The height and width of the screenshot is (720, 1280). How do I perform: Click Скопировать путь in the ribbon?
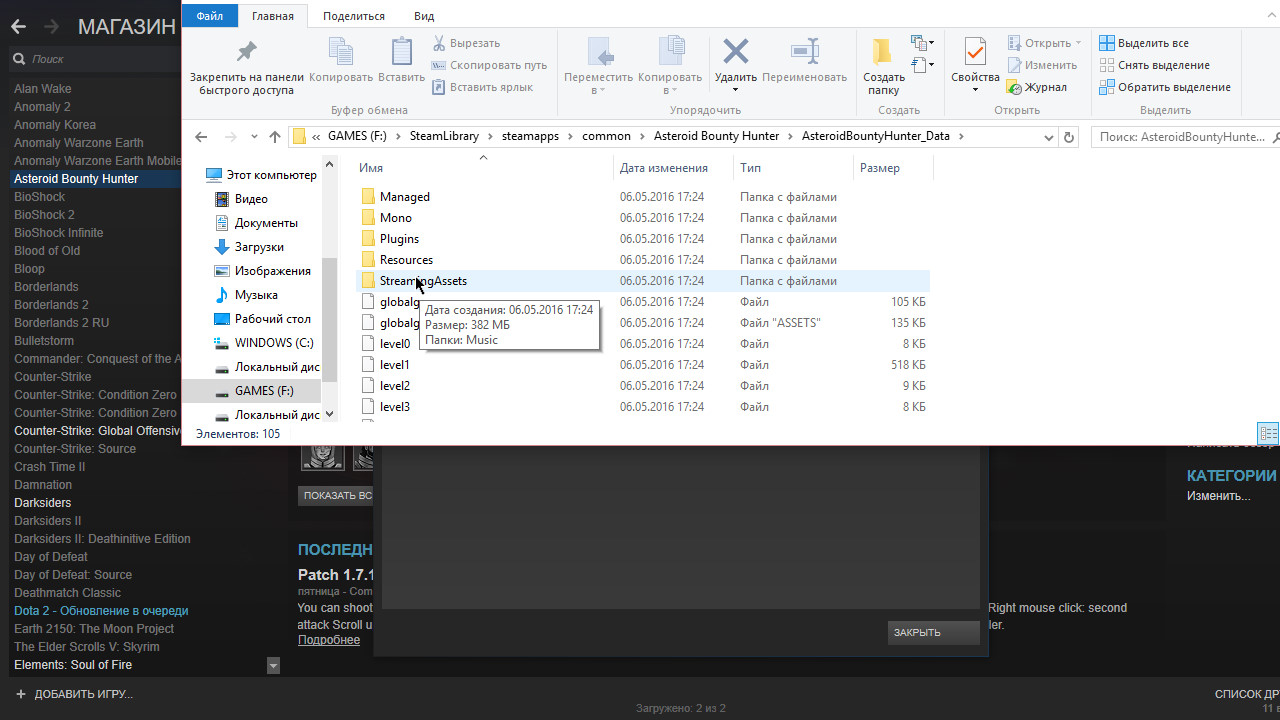click(x=489, y=65)
